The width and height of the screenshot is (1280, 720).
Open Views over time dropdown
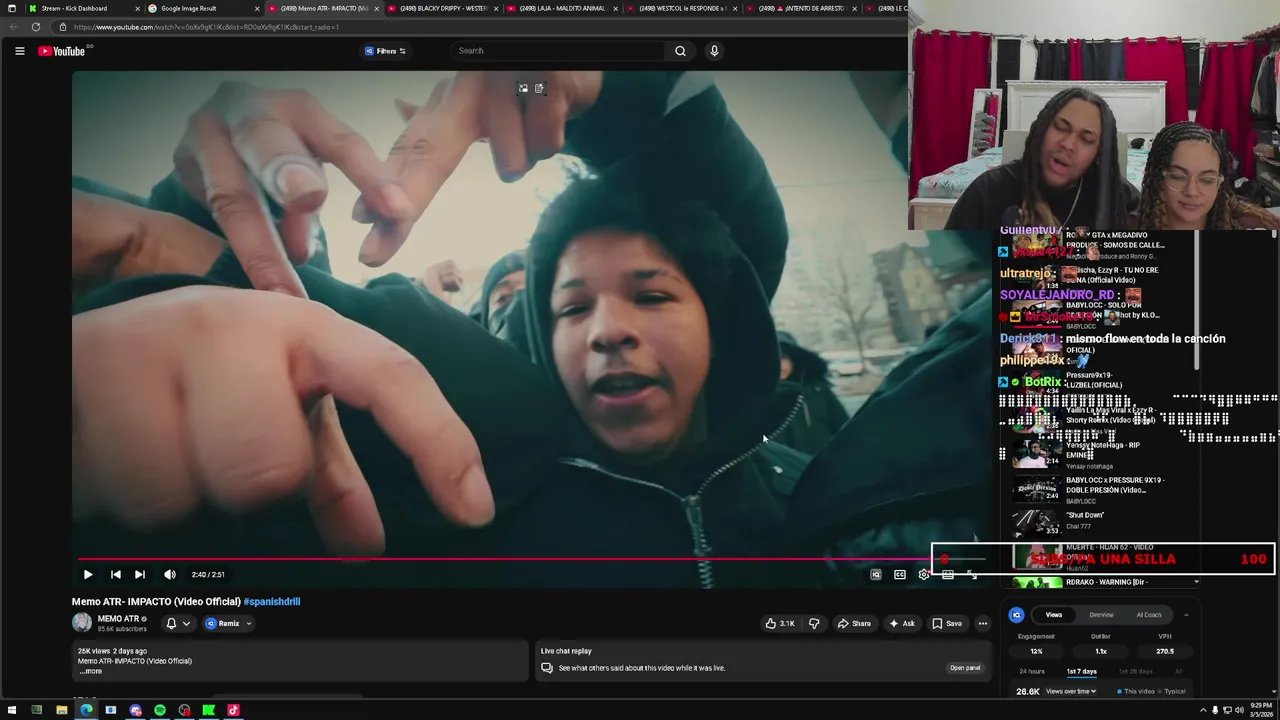coord(1071,691)
